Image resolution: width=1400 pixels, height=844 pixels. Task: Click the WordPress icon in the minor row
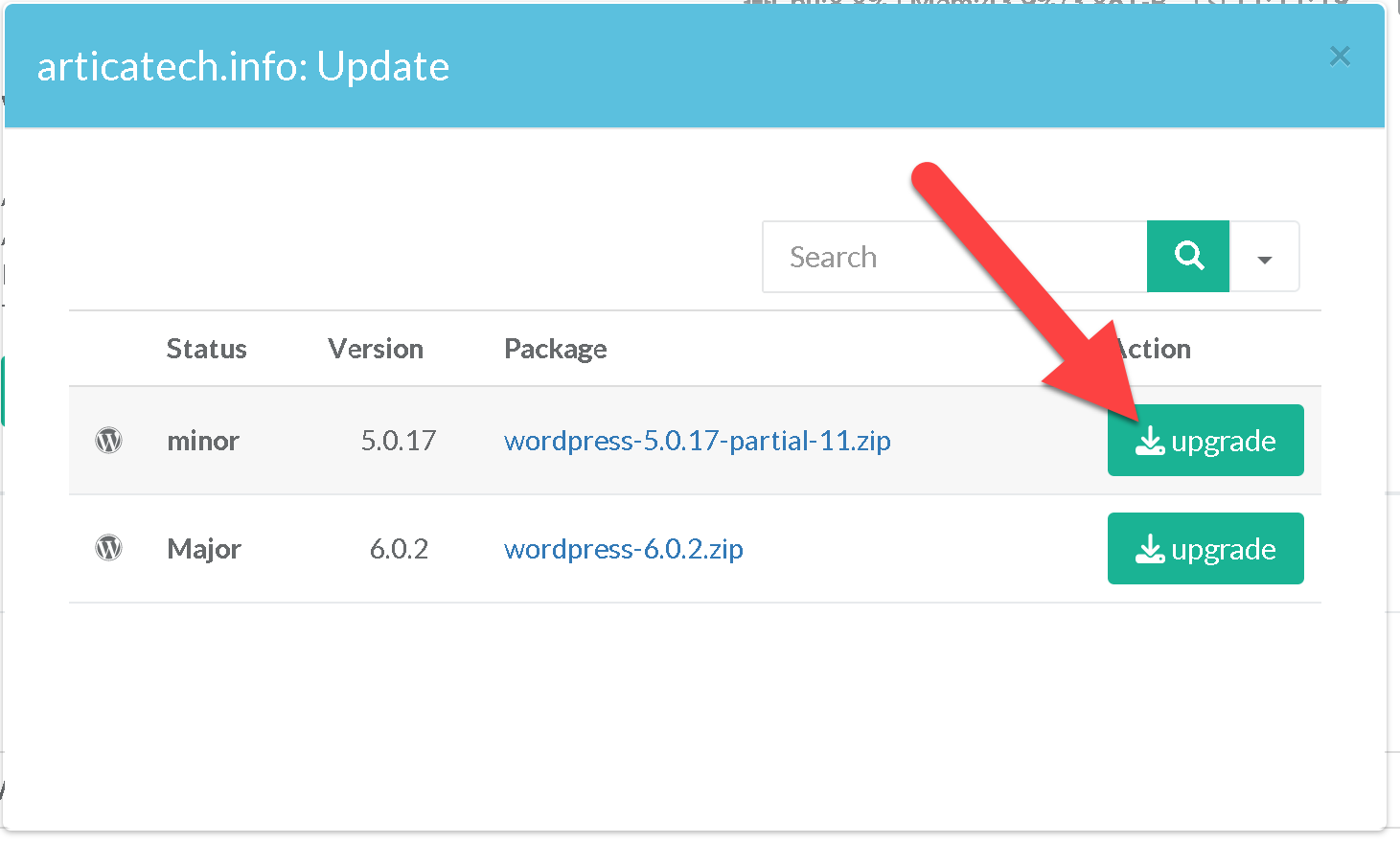[109, 441]
